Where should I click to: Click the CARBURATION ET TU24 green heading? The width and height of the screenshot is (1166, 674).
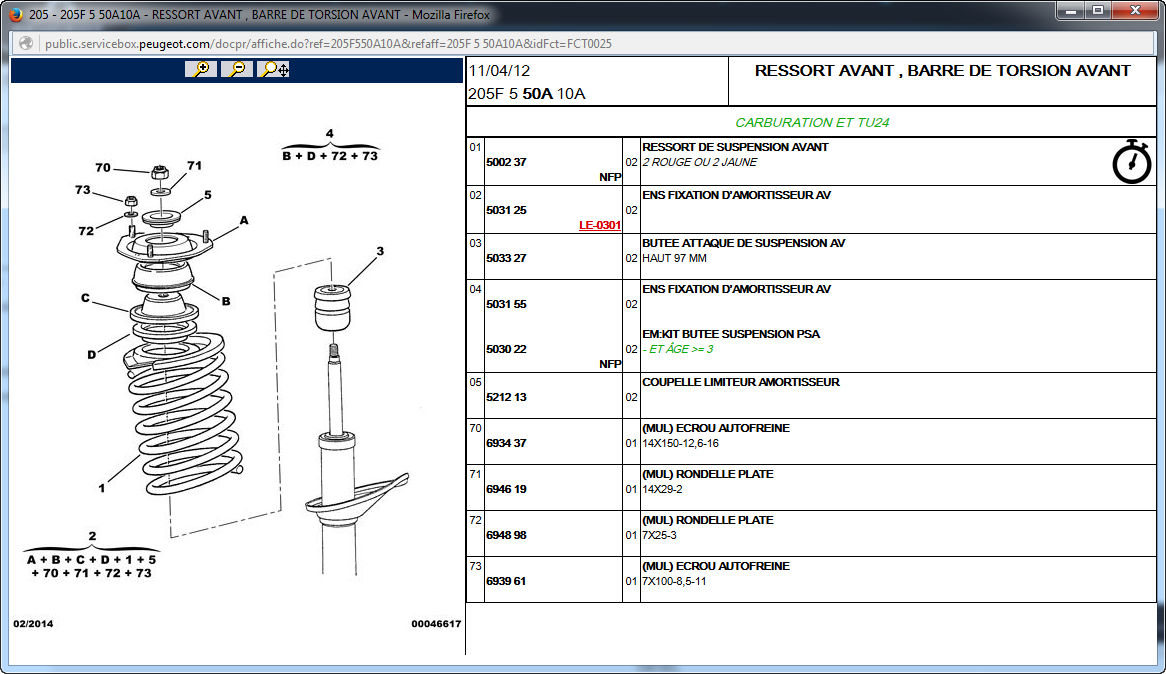click(x=812, y=123)
